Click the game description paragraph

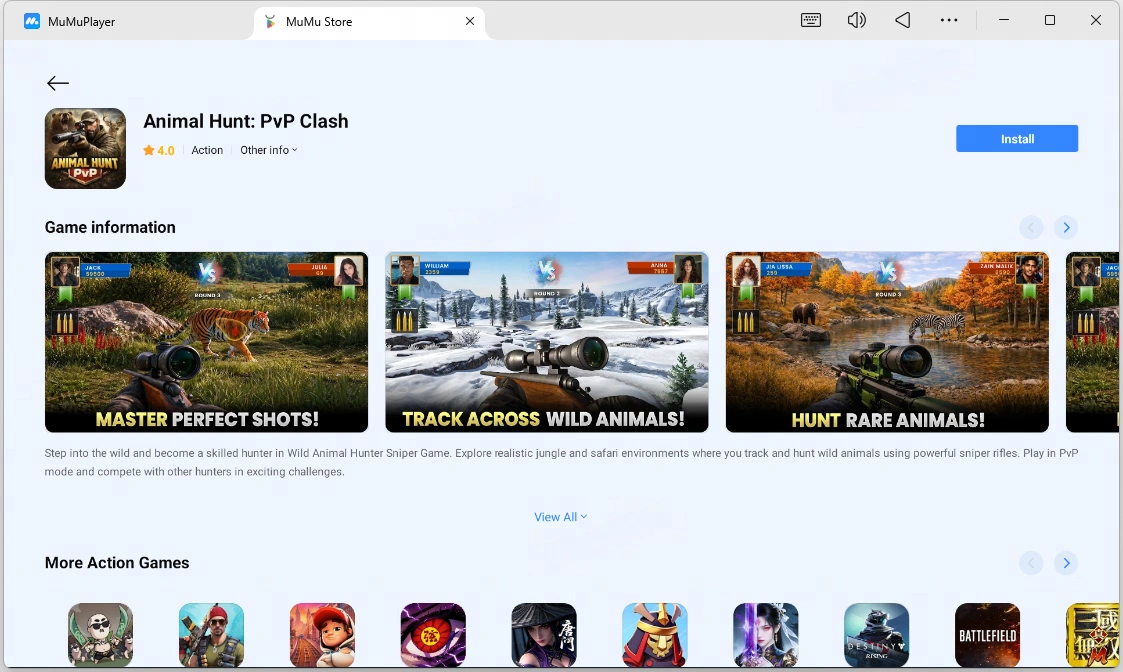tap(561, 462)
